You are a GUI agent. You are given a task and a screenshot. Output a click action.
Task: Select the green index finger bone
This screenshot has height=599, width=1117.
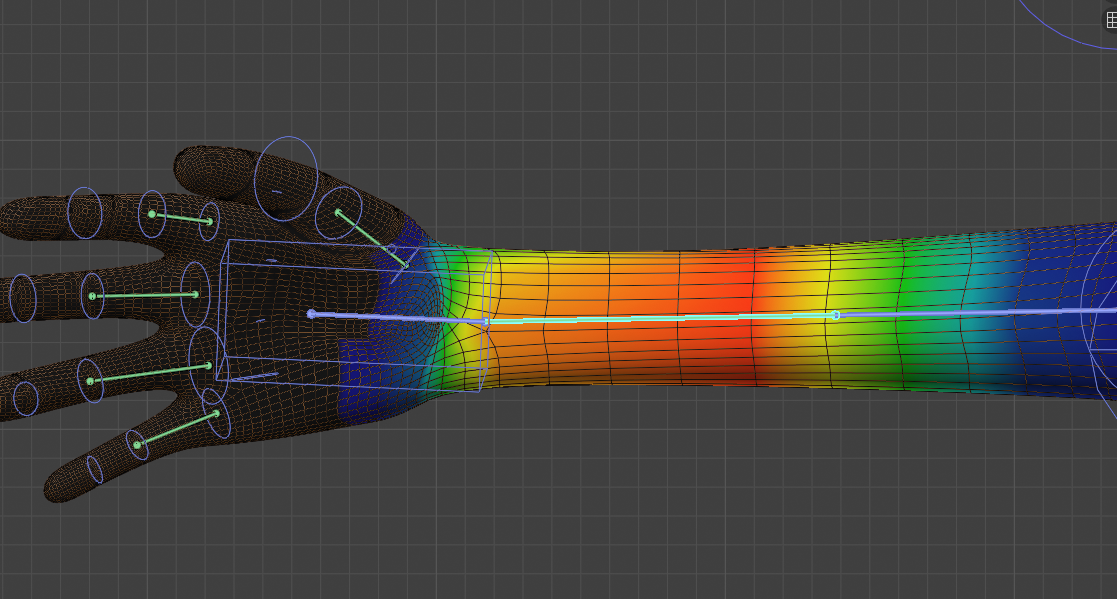click(181, 217)
